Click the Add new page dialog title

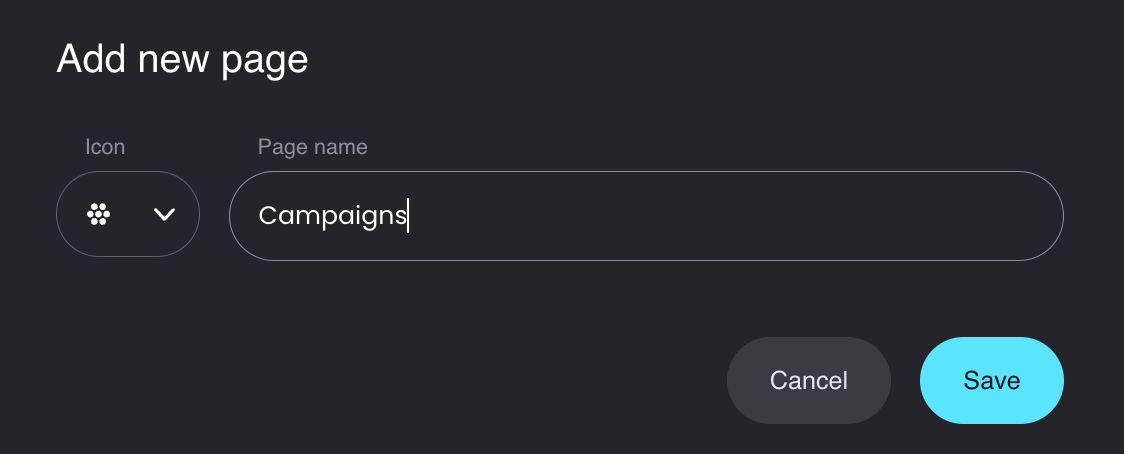pos(182,60)
